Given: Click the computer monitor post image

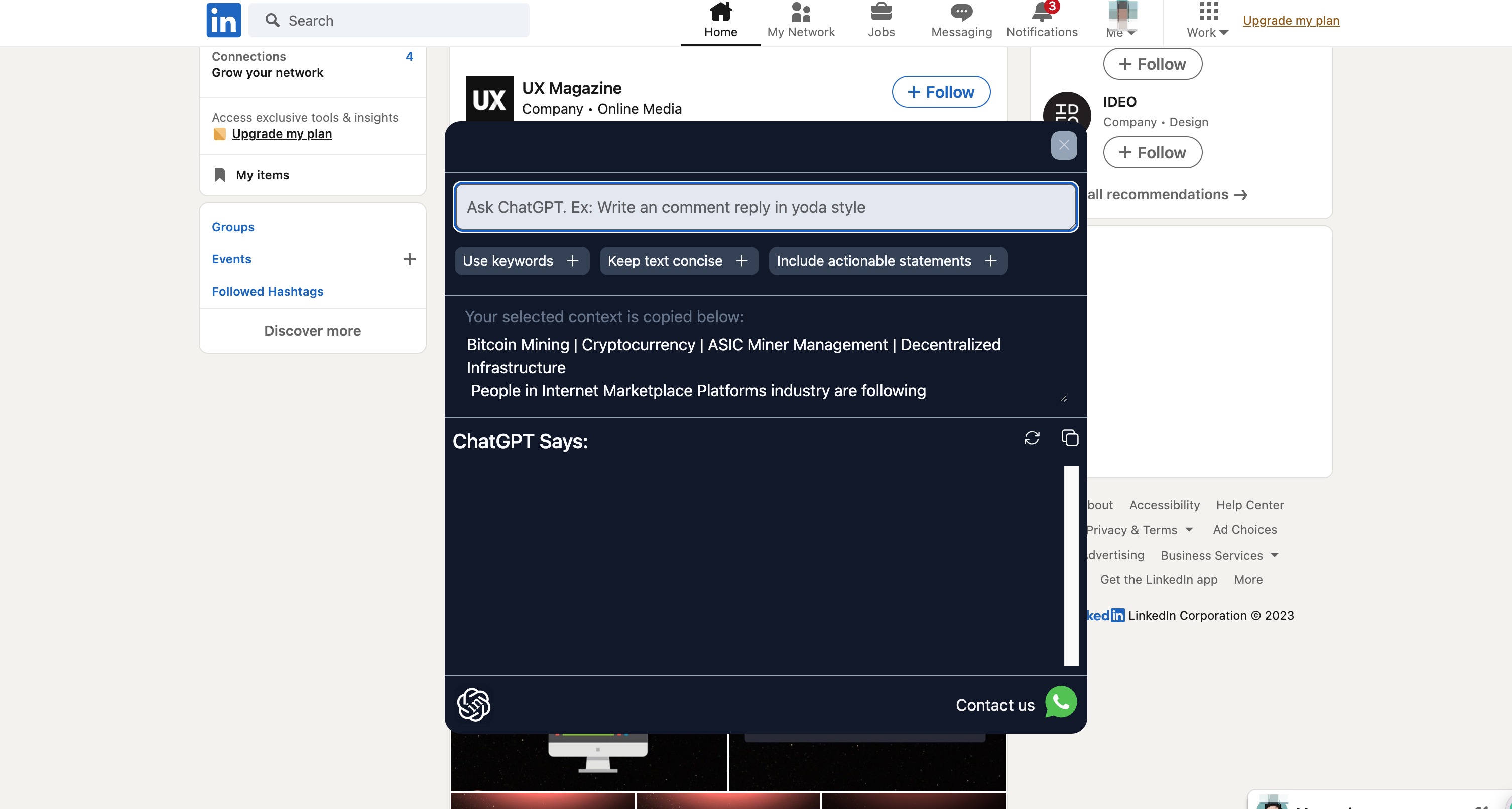Looking at the screenshot, I should 589,761.
